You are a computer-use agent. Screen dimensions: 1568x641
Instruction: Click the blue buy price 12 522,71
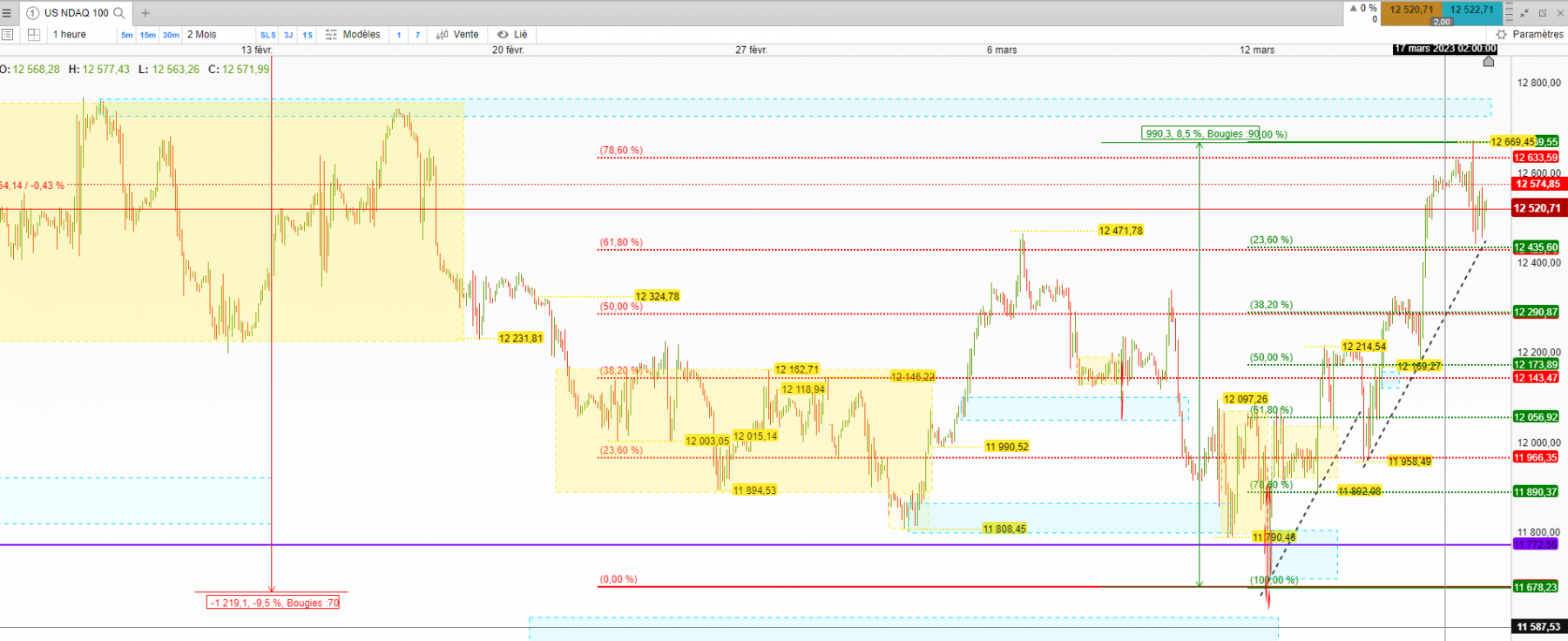tap(1472, 10)
